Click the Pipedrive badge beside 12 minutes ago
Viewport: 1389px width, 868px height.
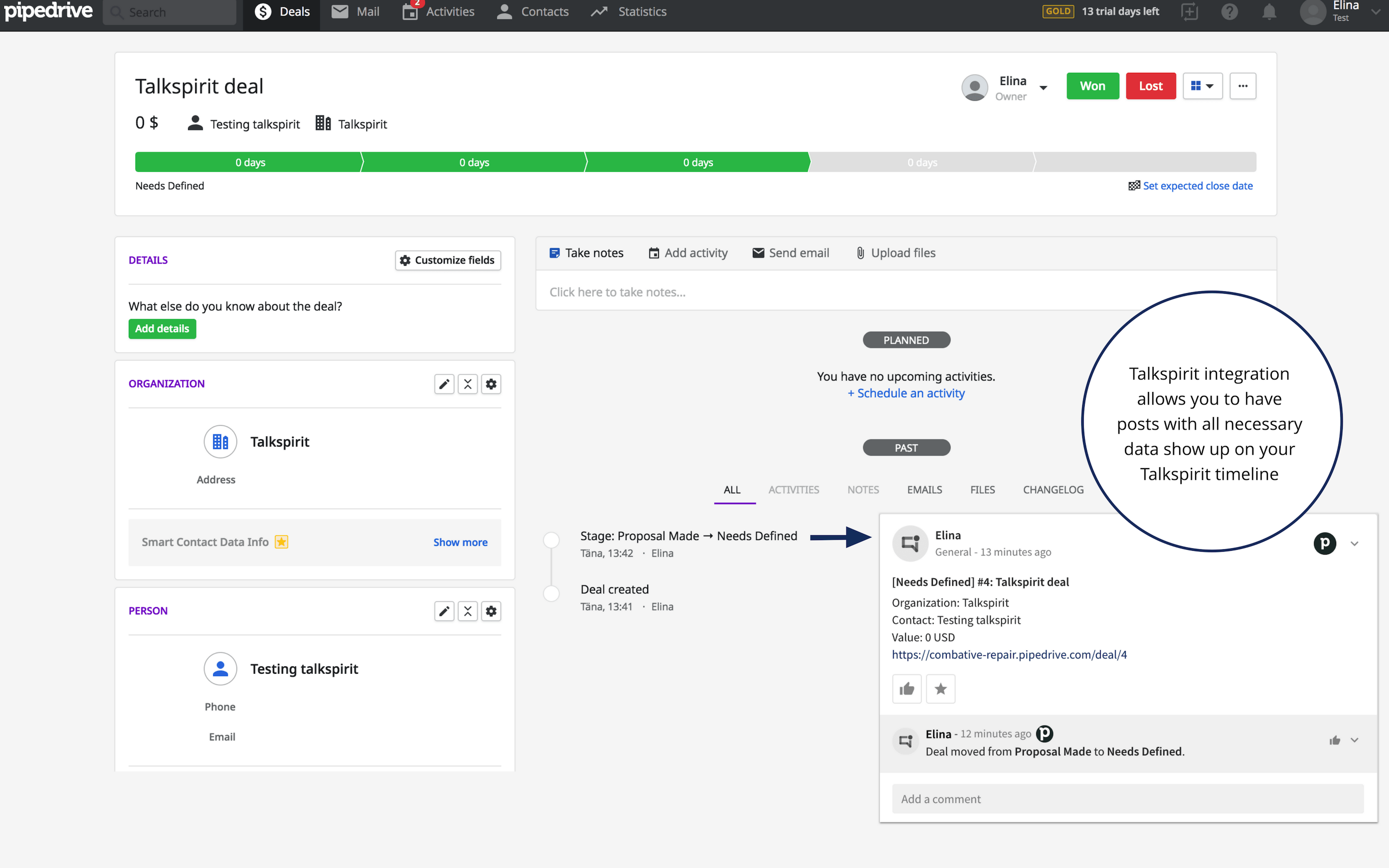click(1044, 733)
